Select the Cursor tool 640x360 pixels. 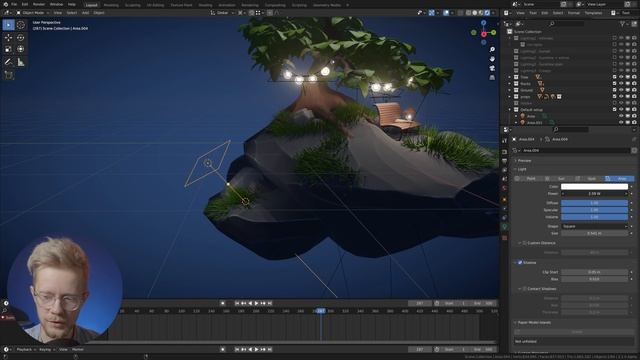(20, 25)
